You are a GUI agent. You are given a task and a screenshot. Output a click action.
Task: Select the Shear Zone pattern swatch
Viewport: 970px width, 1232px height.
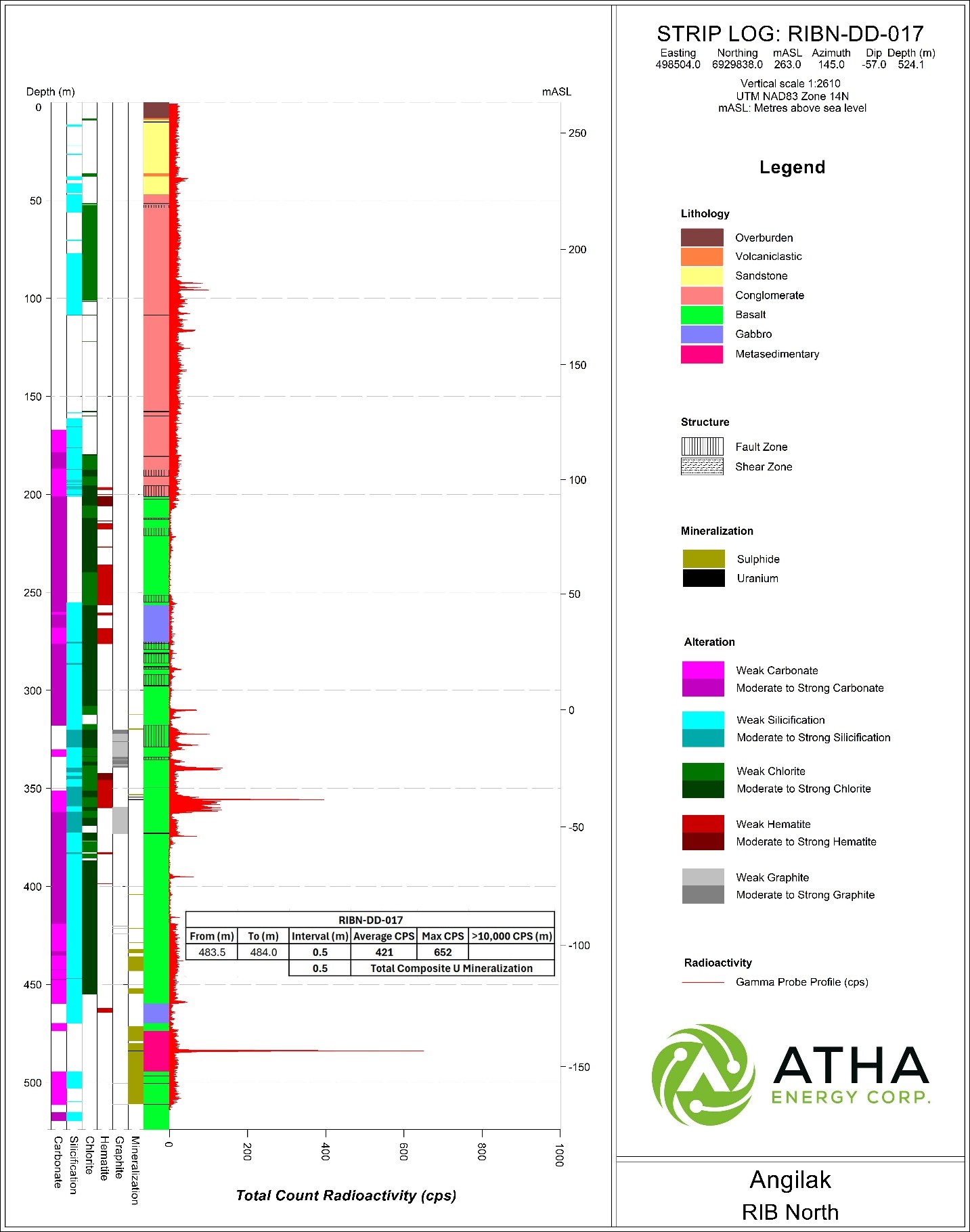(702, 466)
